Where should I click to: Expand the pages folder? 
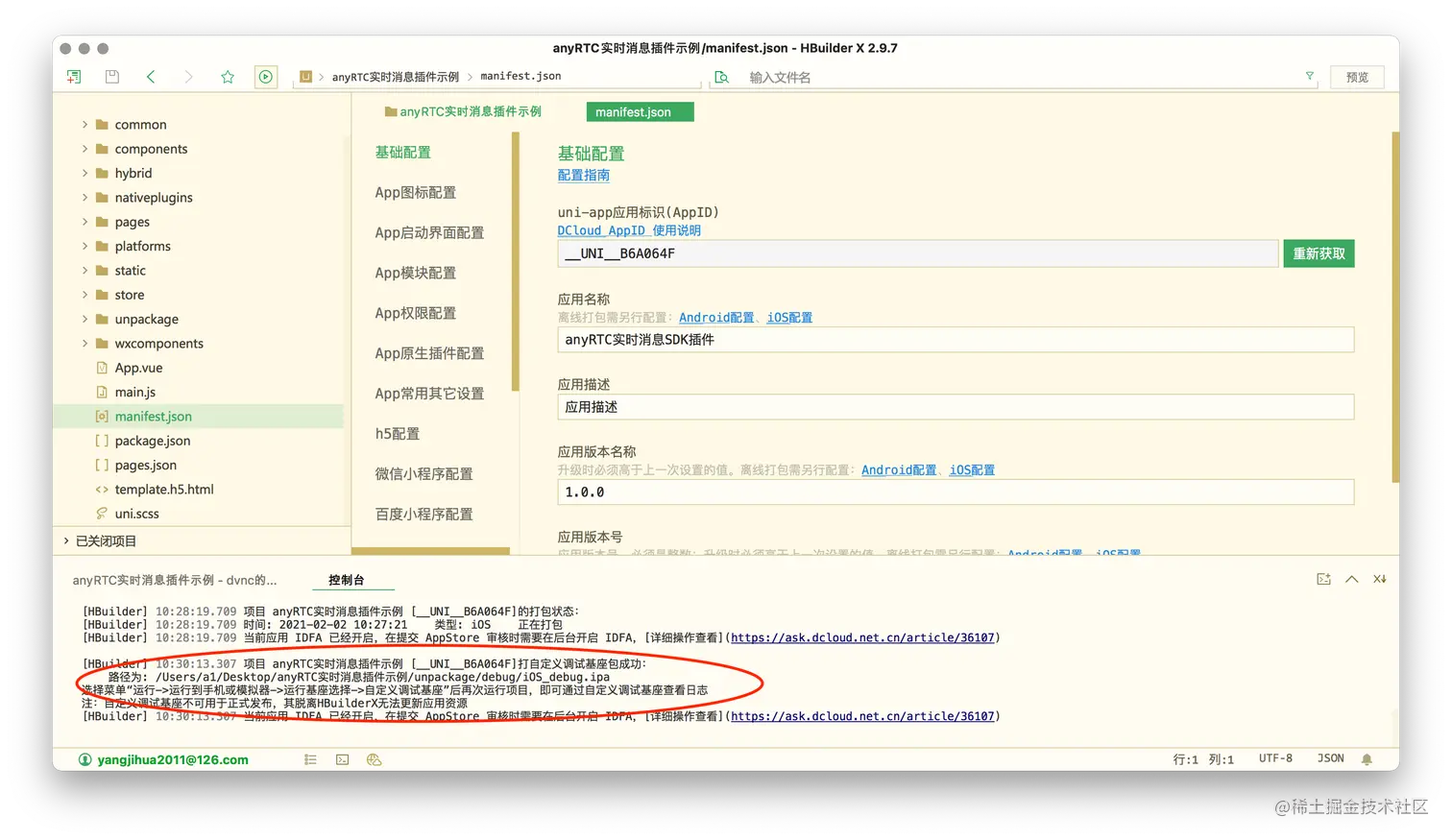[x=85, y=222]
